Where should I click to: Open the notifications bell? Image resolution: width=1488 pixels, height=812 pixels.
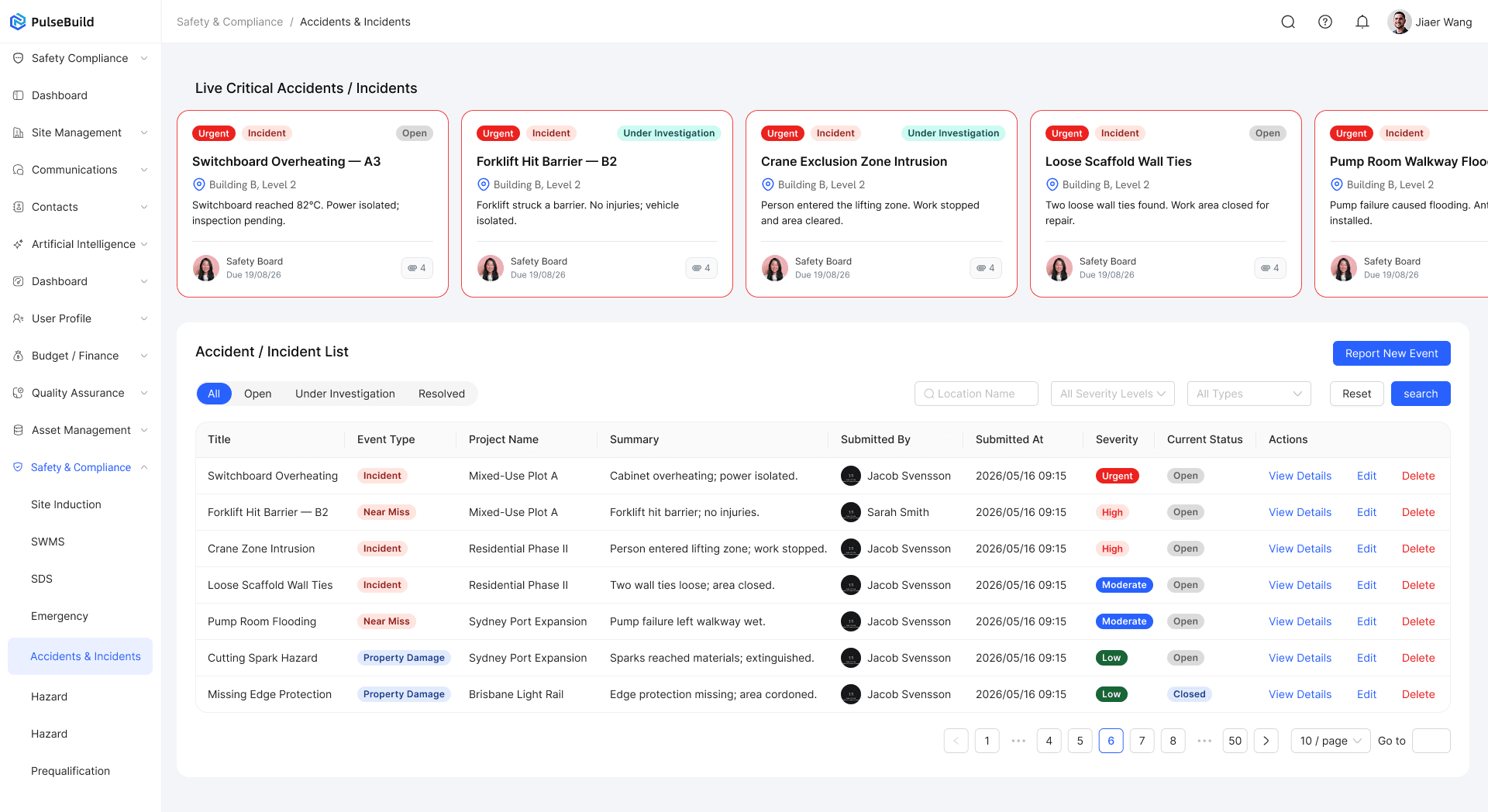[x=1362, y=22]
